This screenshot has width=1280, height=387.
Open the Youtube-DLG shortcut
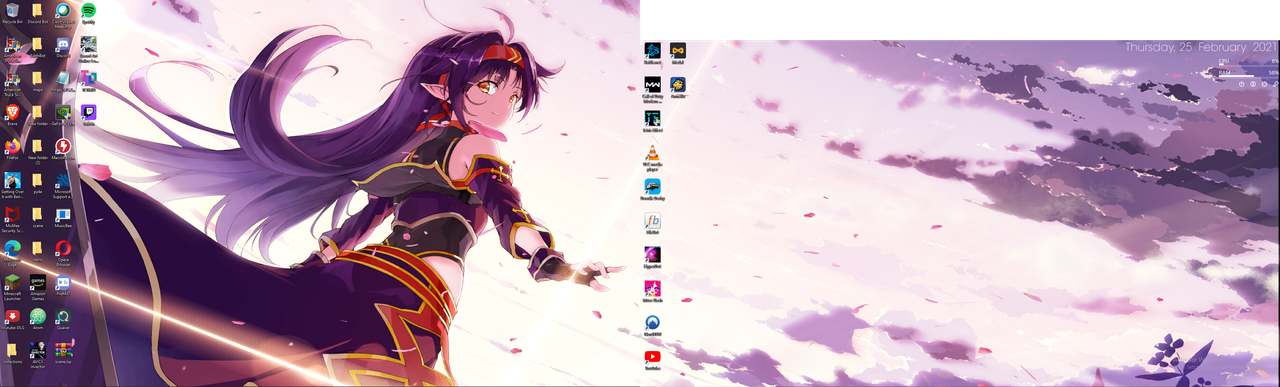[x=12, y=319]
